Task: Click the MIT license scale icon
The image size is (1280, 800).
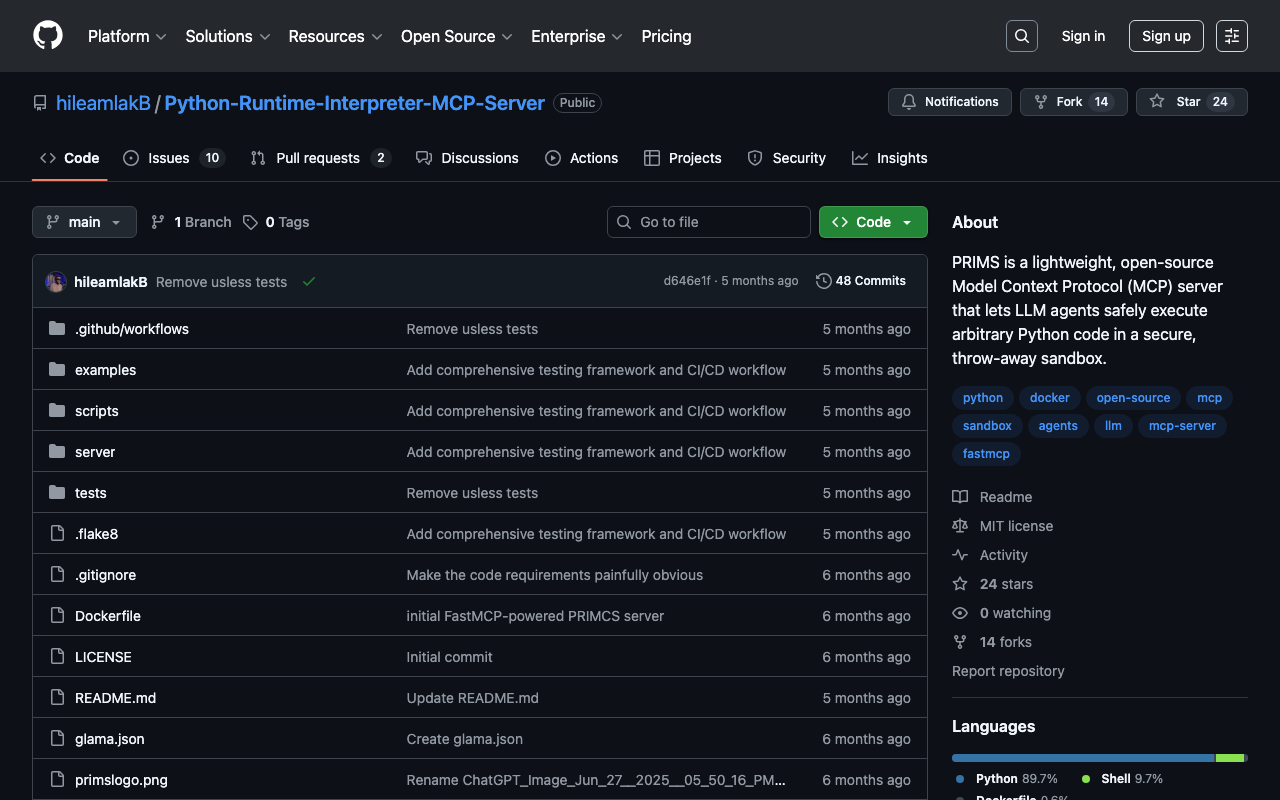Action: pos(960,526)
